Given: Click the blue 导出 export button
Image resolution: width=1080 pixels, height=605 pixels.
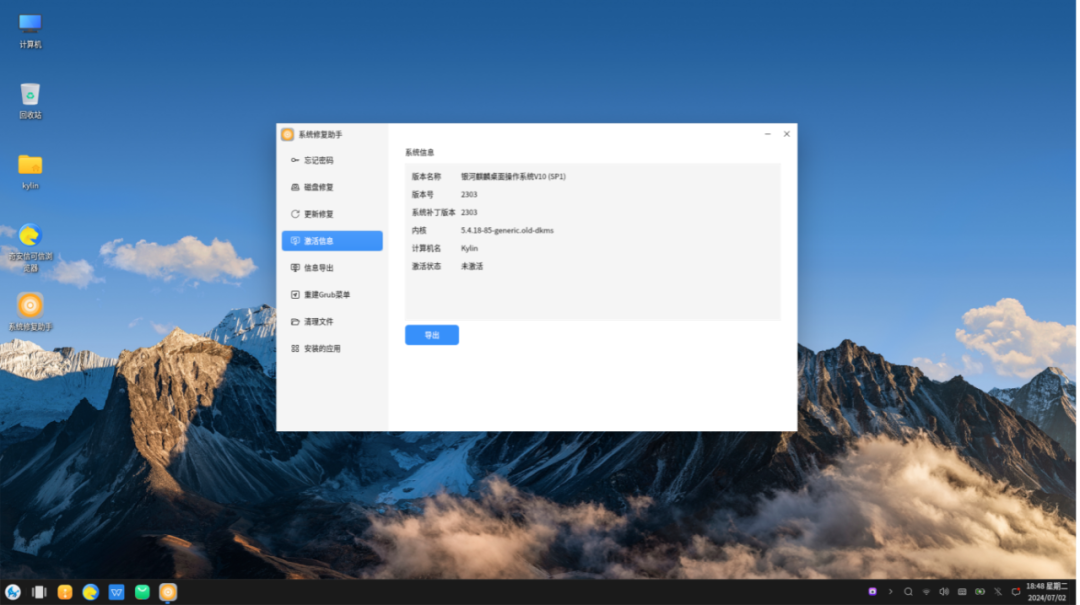Looking at the screenshot, I should [x=431, y=335].
